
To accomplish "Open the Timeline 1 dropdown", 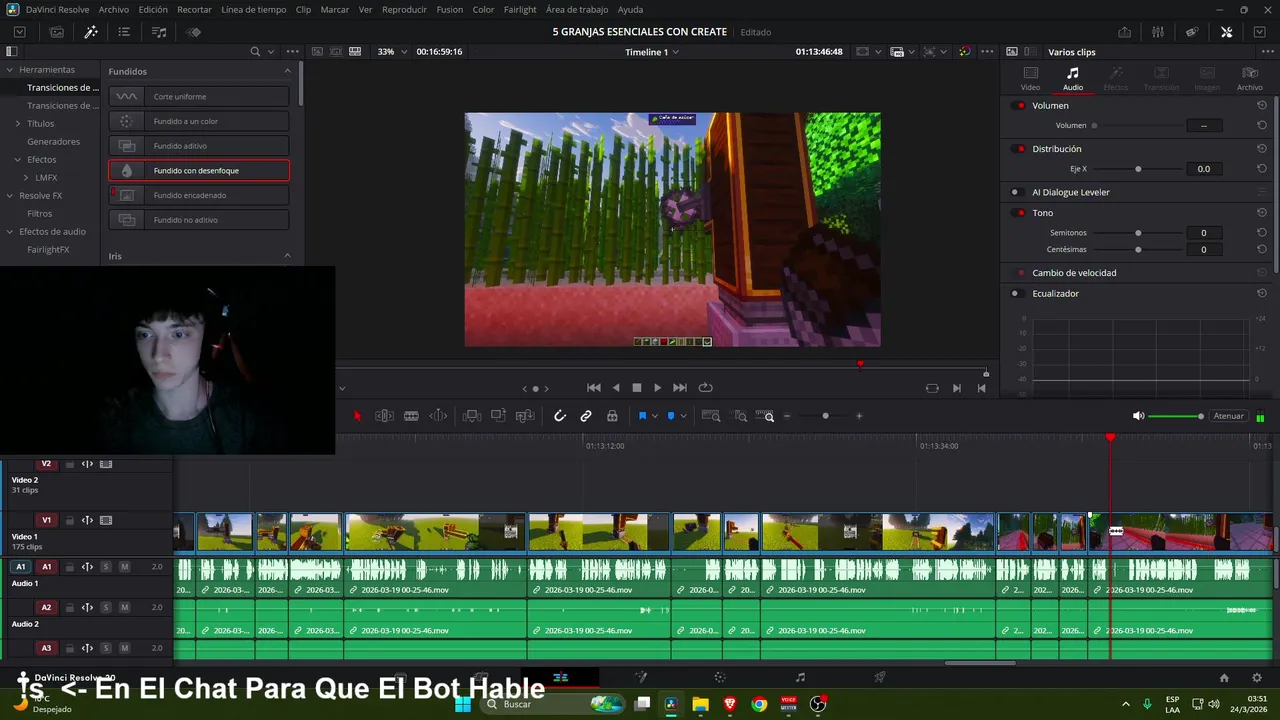I will [652, 52].
